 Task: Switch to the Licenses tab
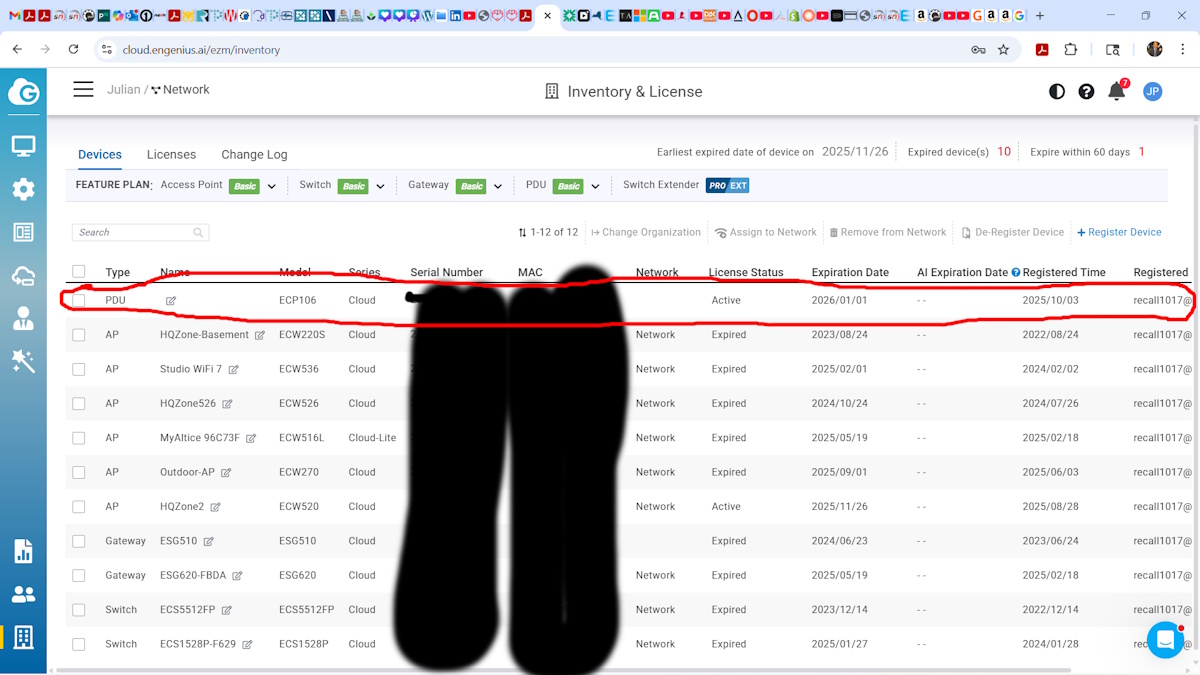pos(171,154)
